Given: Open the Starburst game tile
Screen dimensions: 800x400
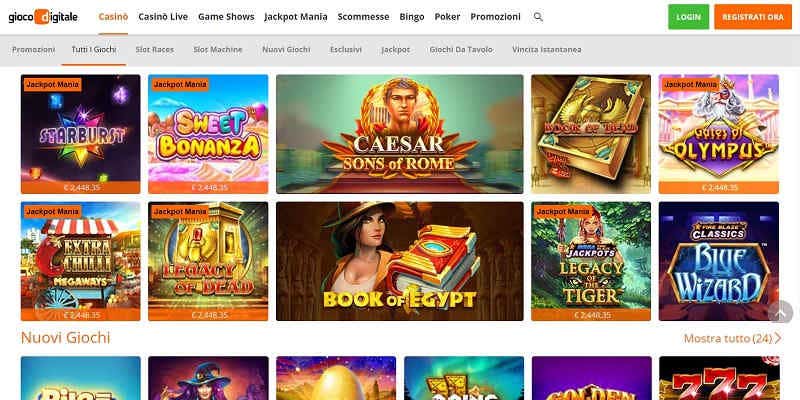Looking at the screenshot, I should click(81, 134).
